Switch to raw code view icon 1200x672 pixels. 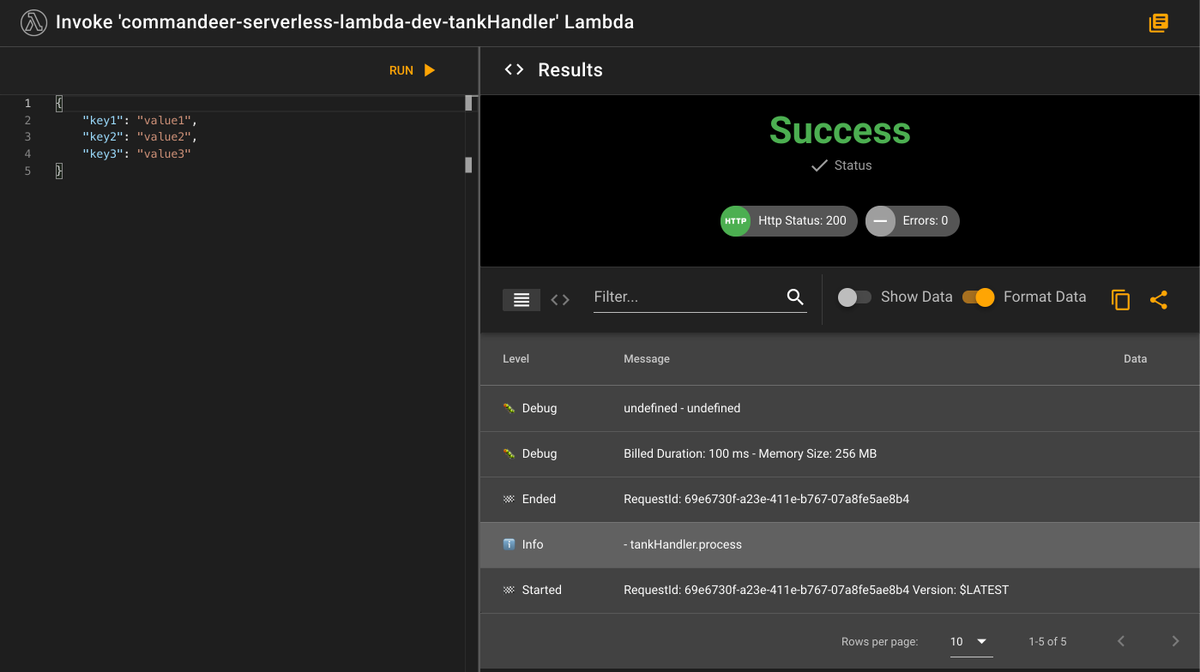560,299
